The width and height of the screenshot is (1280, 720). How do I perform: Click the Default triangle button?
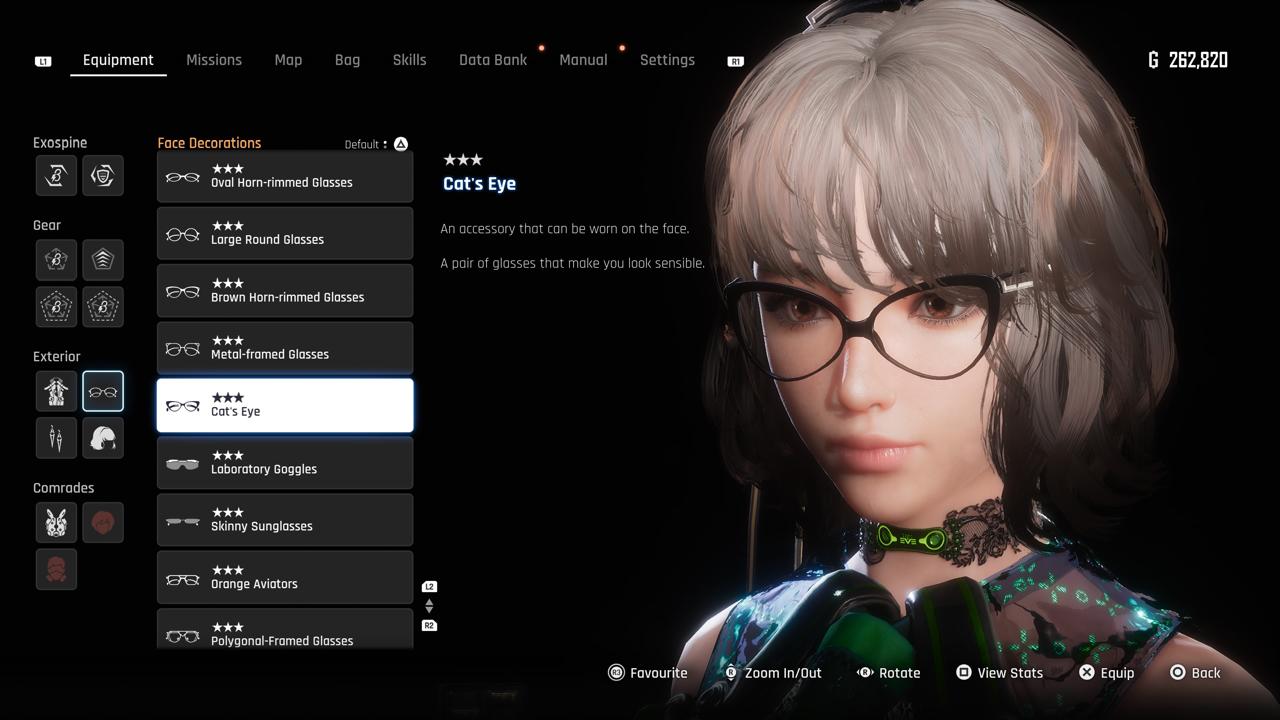click(x=401, y=144)
